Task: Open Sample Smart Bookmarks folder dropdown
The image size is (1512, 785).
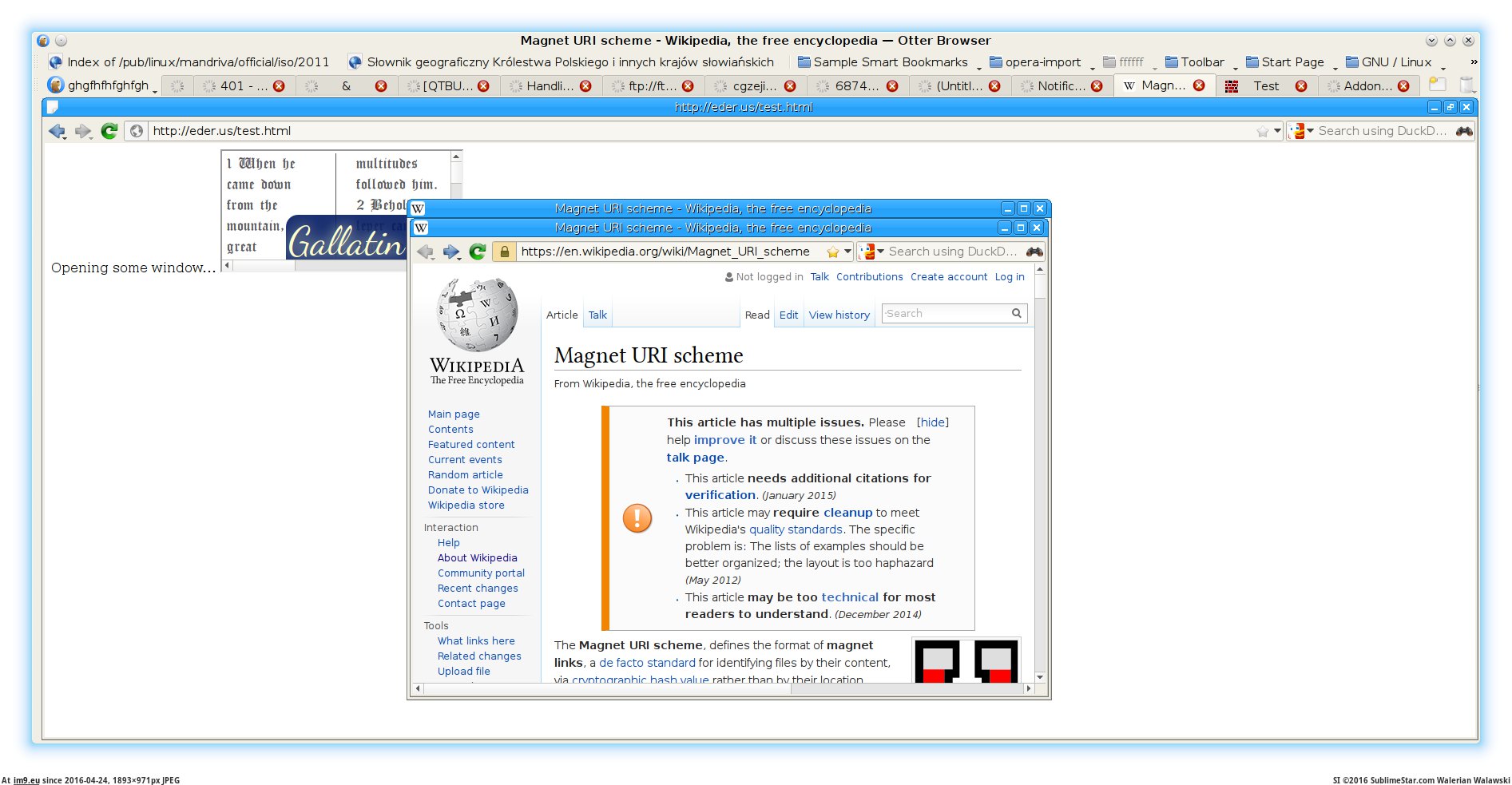Action: click(889, 62)
